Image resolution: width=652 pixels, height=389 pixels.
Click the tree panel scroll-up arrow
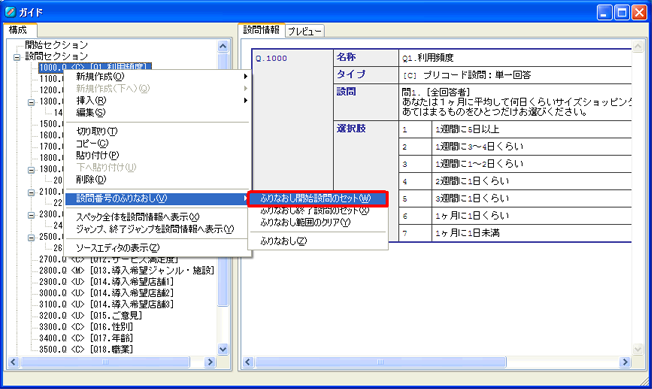(223, 46)
